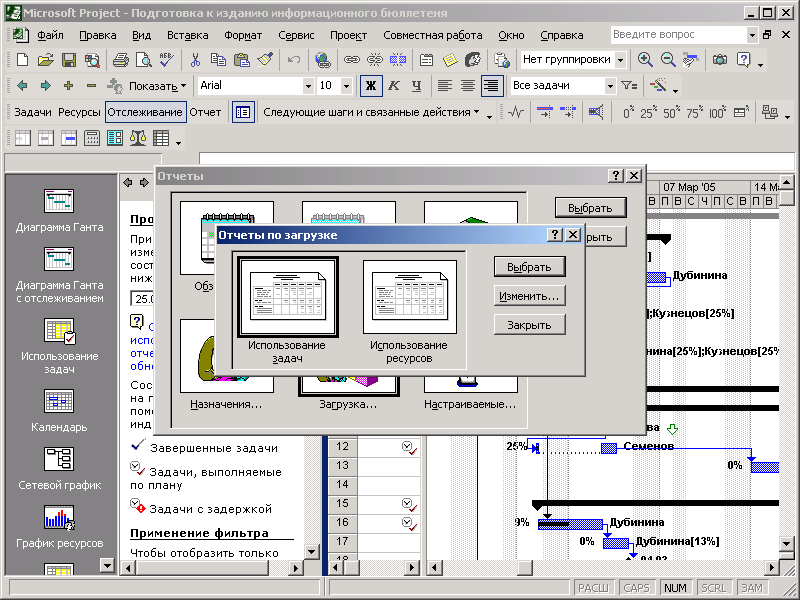The height and width of the screenshot is (600, 800).
Task: Open the Arial font dropdown
Action: coord(308,86)
